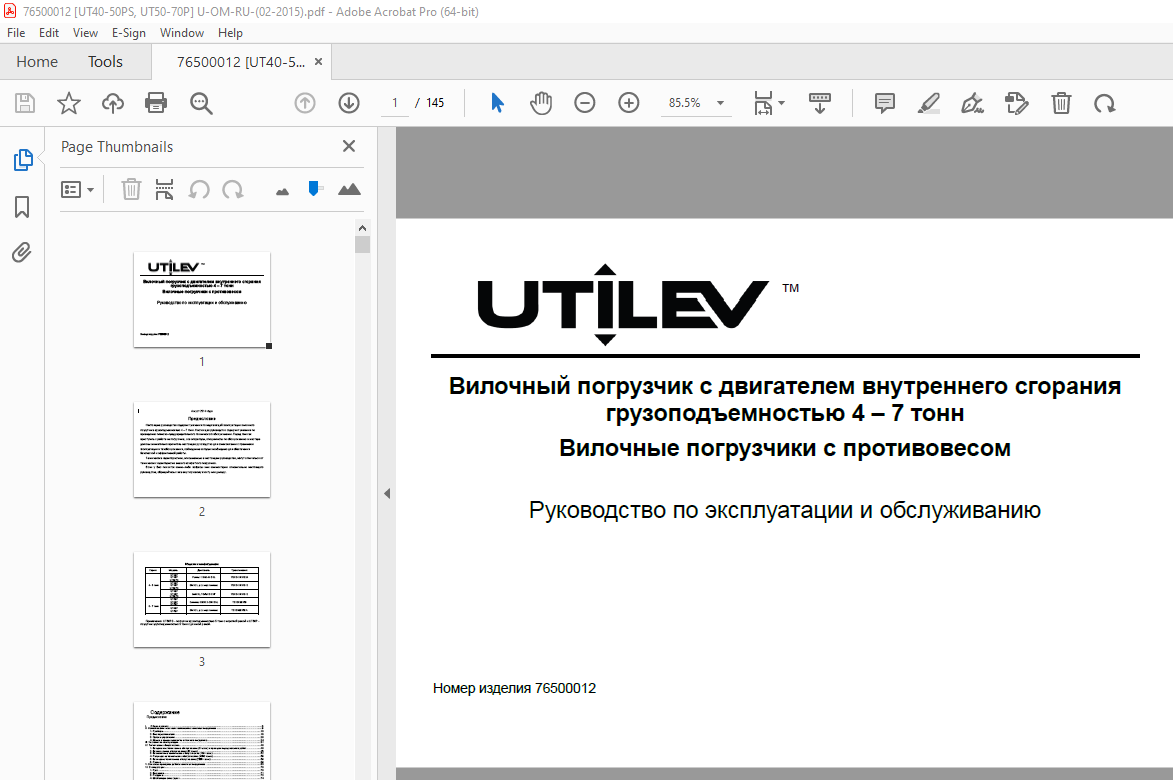
Task: Delete page using toolbar trash icon
Action: (x=1061, y=102)
